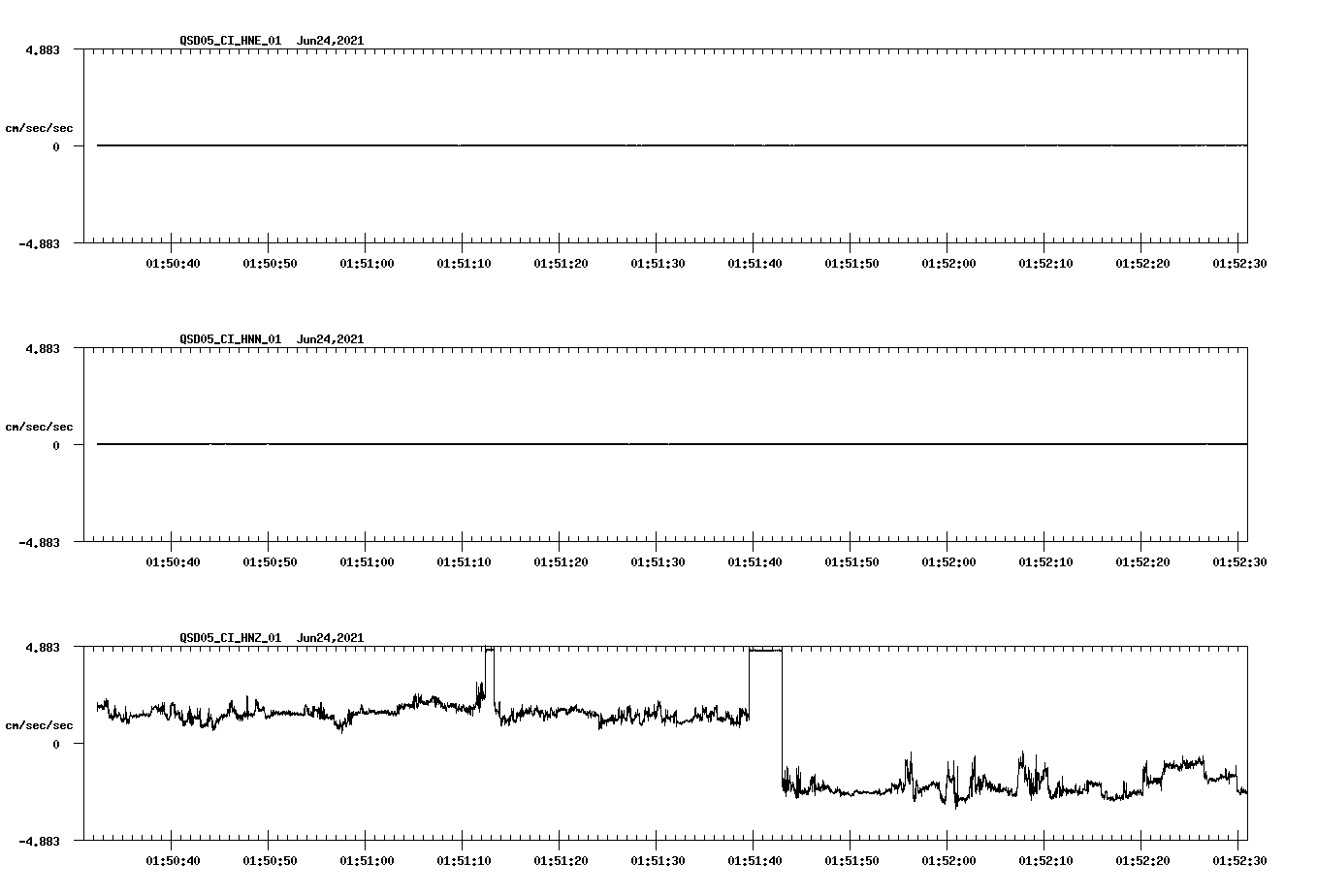
Task: Click the 01:51:50 time label under the HNN plot
Action: pos(851,561)
